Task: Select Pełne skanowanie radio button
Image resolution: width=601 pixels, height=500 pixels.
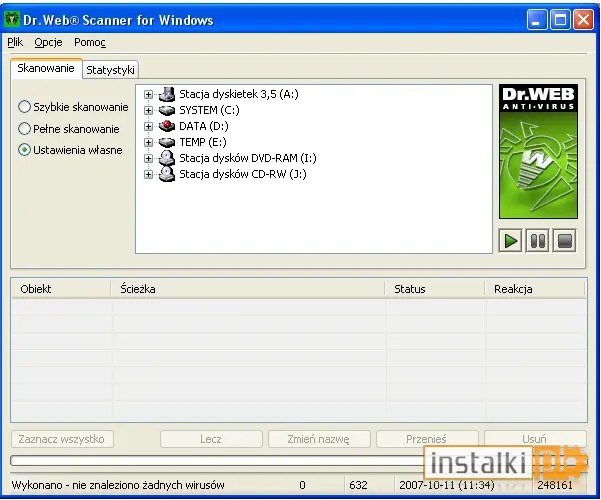Action: (x=24, y=129)
